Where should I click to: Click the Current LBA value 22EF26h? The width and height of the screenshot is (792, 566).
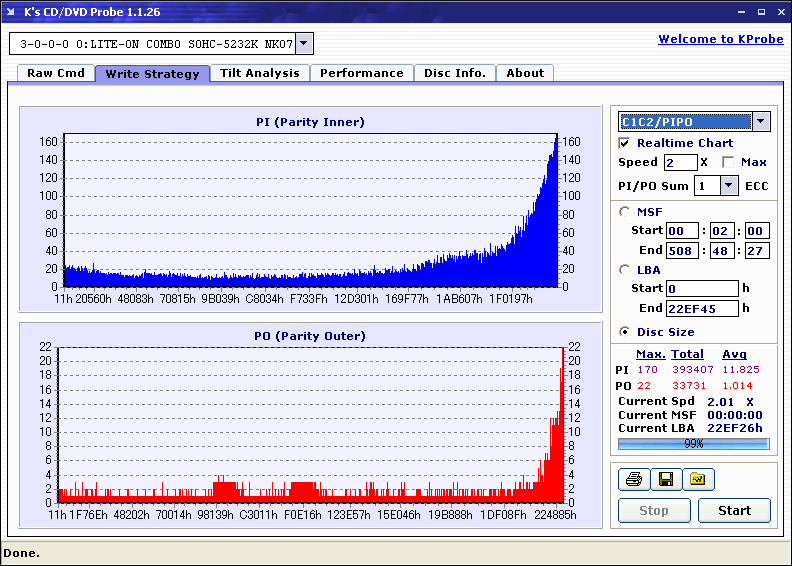(x=734, y=428)
